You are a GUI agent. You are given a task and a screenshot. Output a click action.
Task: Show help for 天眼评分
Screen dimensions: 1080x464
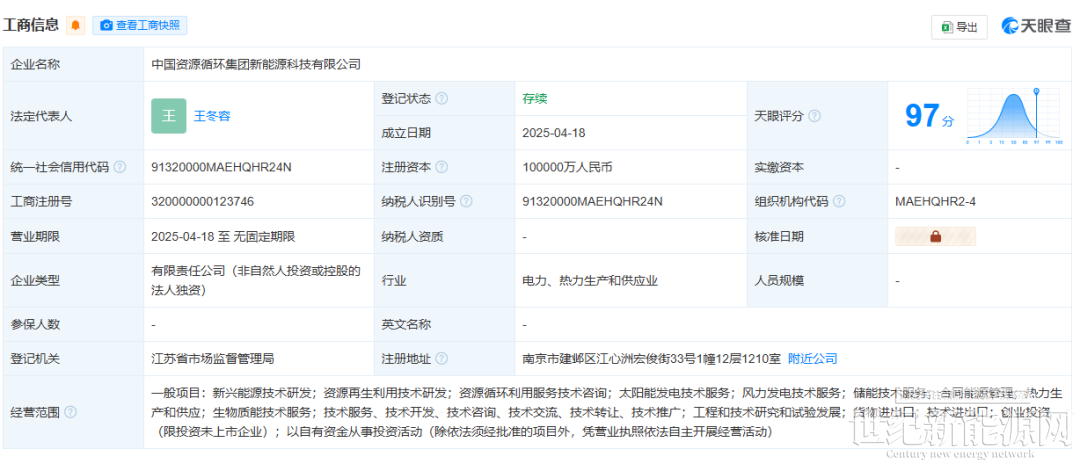coord(814,116)
